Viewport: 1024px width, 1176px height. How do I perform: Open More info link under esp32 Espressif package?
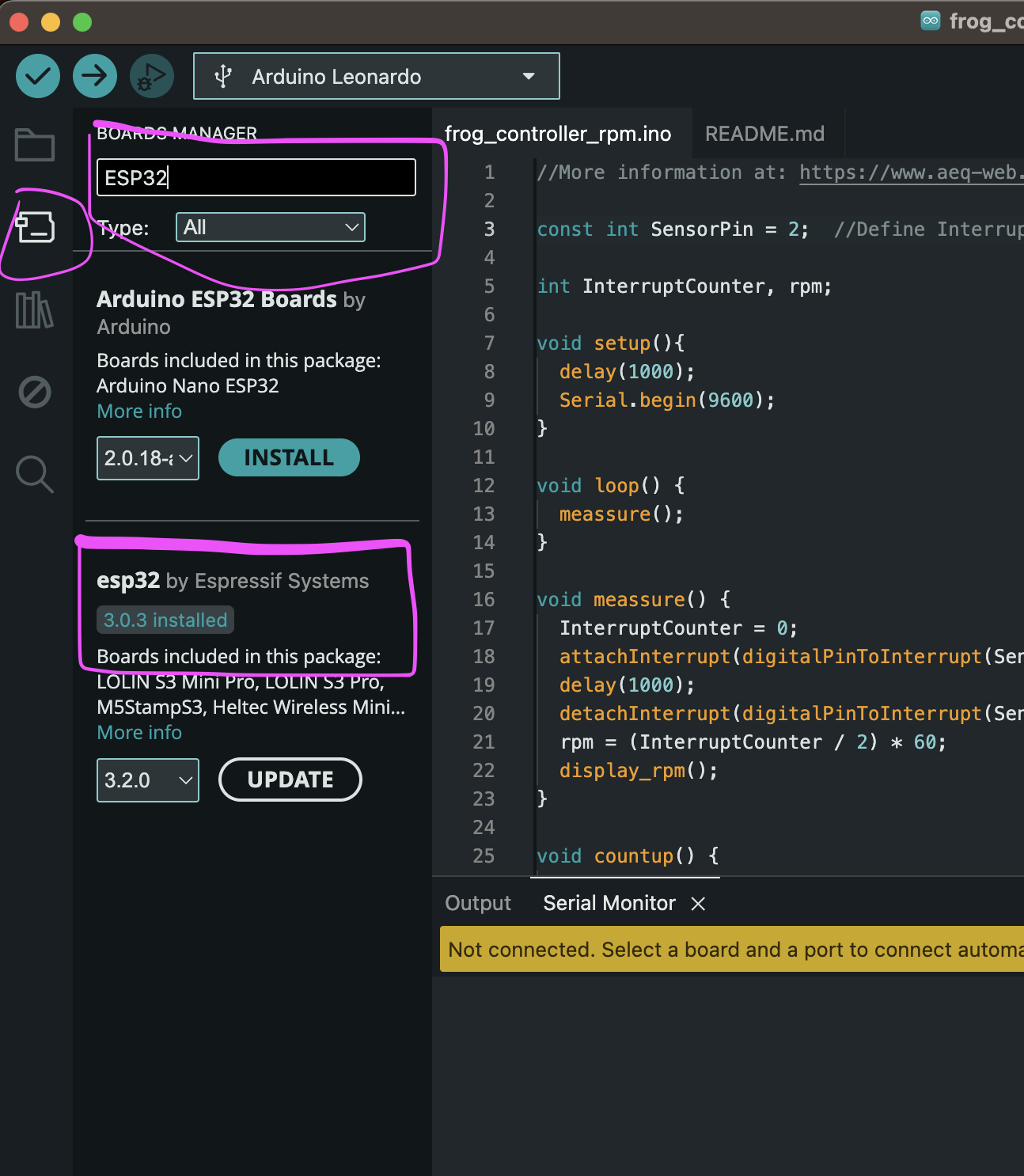coord(139,733)
